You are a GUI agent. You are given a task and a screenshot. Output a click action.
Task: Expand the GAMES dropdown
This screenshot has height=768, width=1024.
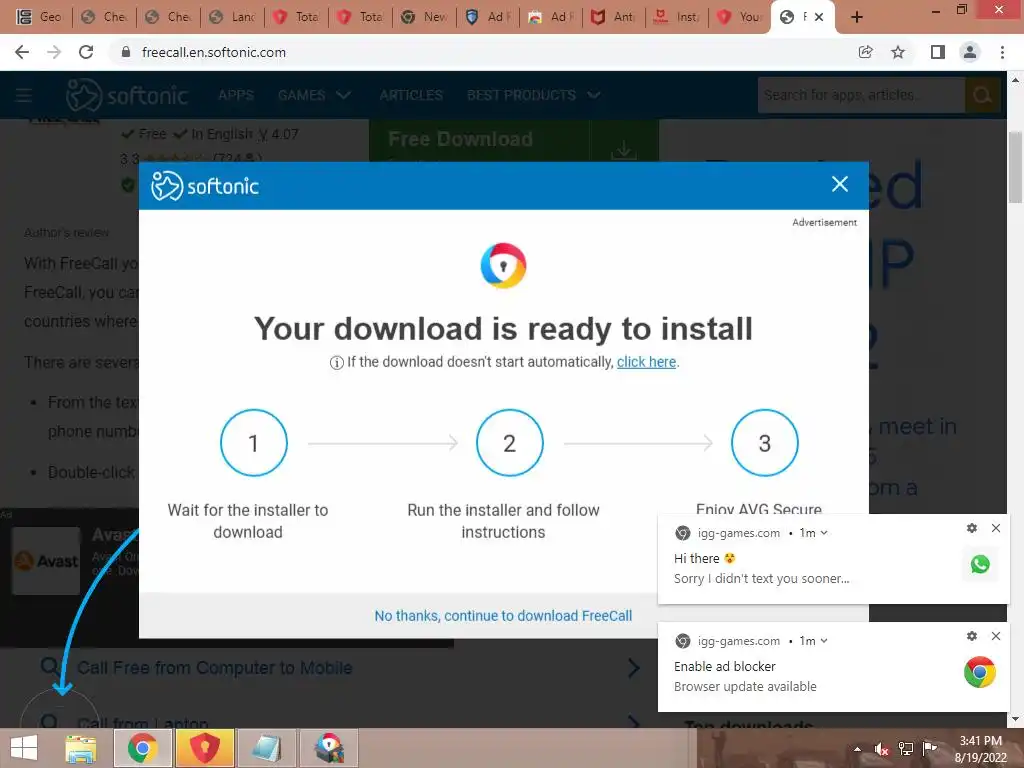[x=315, y=95]
